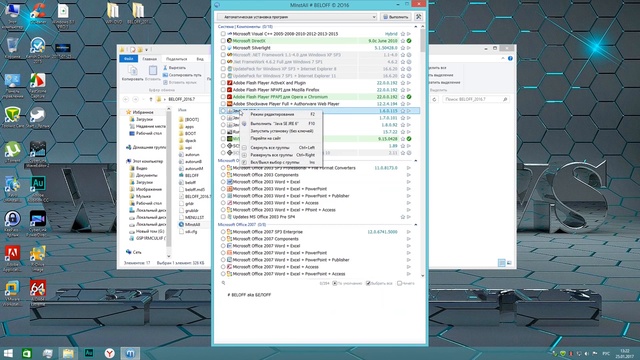
Task: Open File Explorer from the taskbar
Action: [68, 353]
